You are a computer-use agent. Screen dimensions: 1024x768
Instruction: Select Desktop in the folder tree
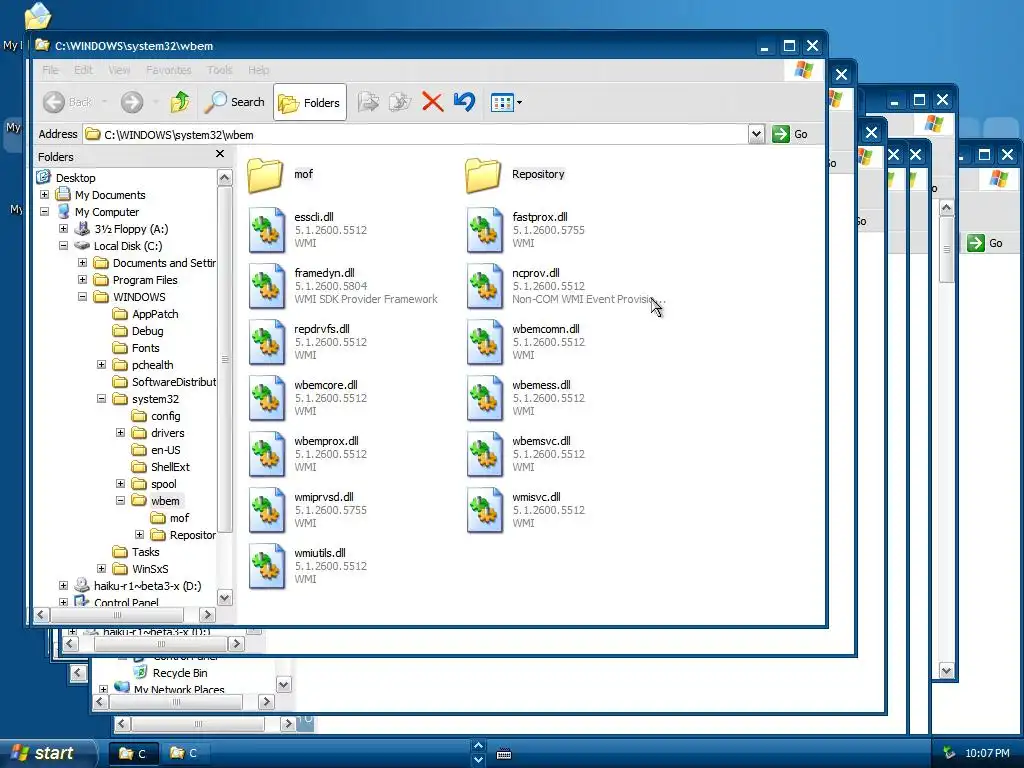[75, 178]
